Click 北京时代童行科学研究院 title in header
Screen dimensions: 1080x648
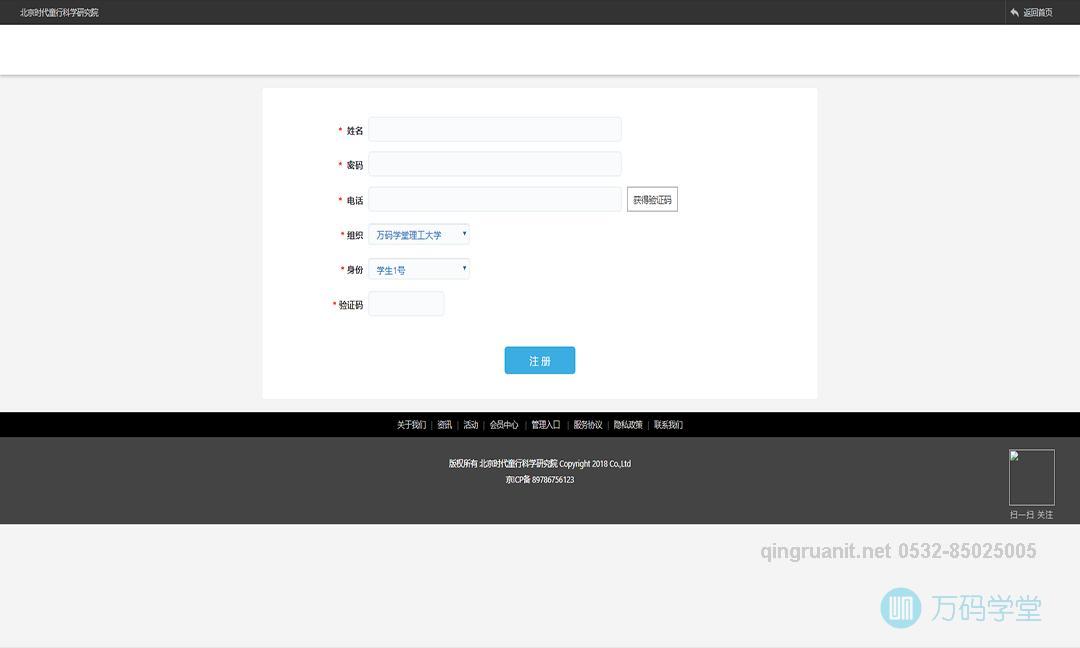click(x=59, y=13)
